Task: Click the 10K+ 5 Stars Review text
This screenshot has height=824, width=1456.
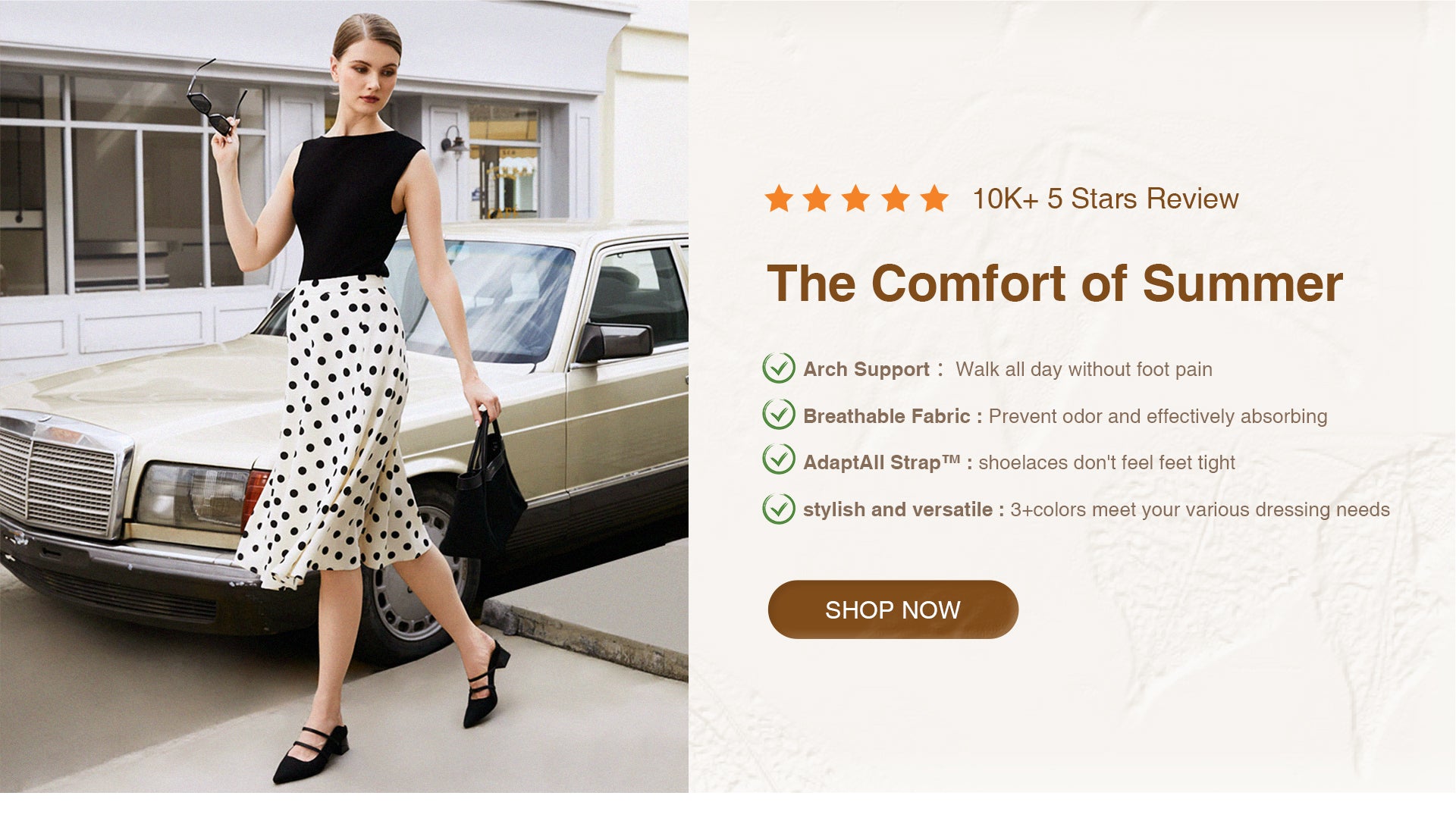Action: point(1106,199)
